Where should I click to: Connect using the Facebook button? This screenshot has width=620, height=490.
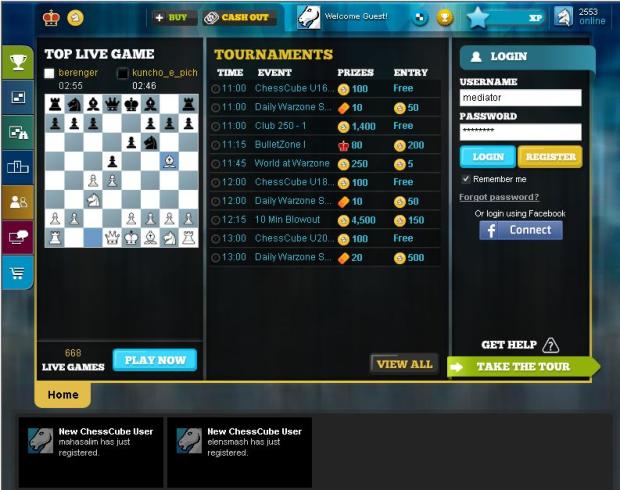coord(521,230)
